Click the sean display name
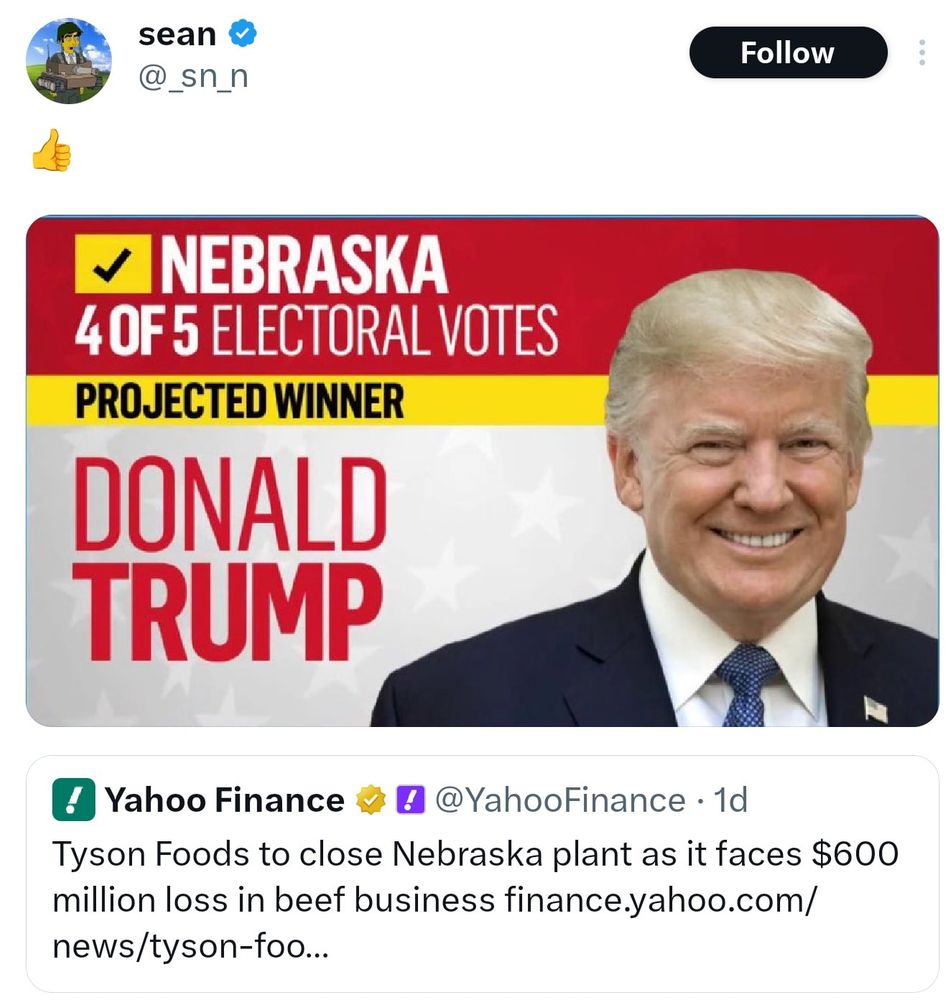The height and width of the screenshot is (1000, 948). 177,34
